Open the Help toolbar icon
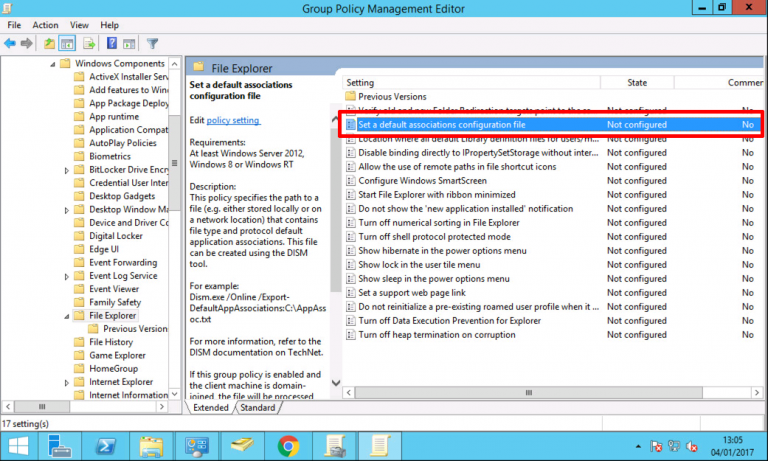The image size is (768, 461). pyautogui.click(x=112, y=44)
